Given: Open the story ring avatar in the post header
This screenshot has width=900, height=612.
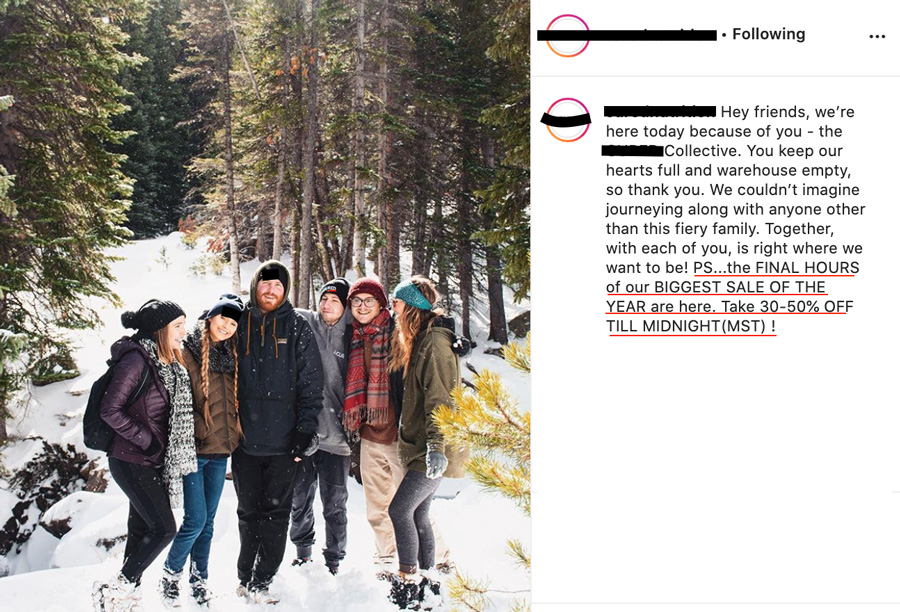Looking at the screenshot, I should pos(567,36).
